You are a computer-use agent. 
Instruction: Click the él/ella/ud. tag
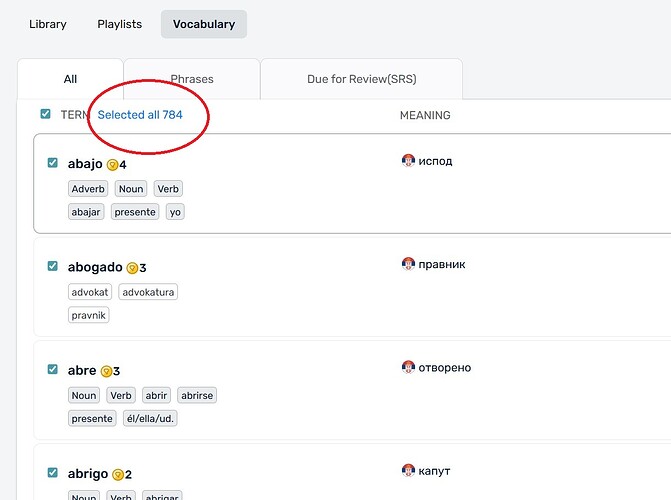coord(150,418)
